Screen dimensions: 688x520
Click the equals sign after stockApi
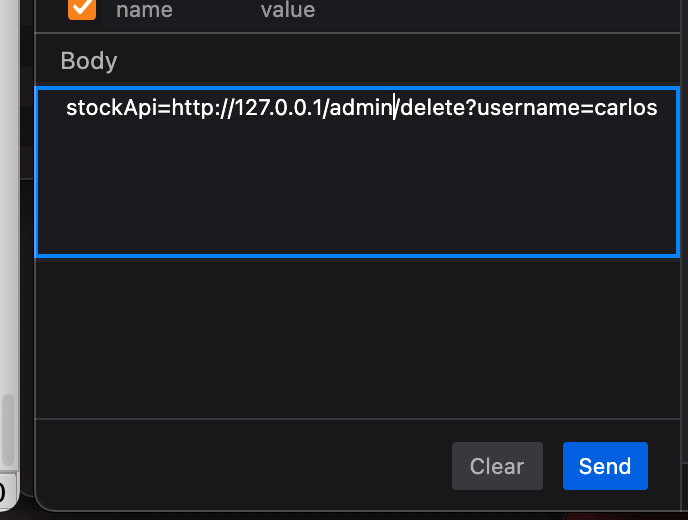164,108
